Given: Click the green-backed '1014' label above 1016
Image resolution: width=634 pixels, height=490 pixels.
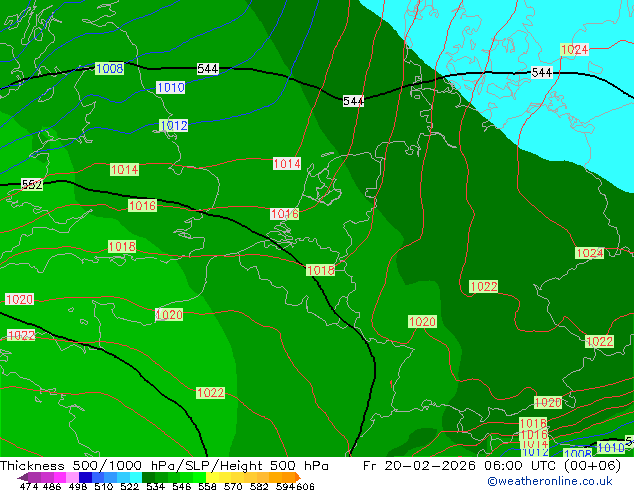Looking at the screenshot, I should (x=125, y=169).
